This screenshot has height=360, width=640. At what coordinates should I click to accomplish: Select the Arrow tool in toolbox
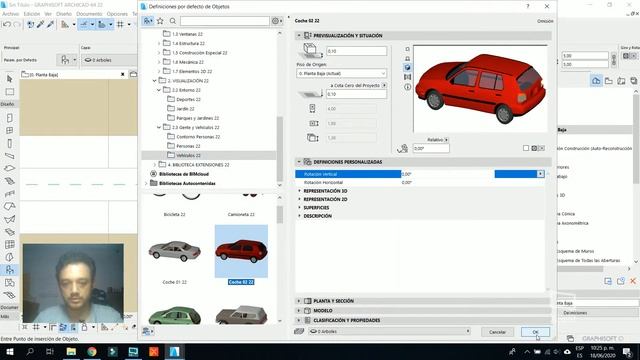pos(9,79)
